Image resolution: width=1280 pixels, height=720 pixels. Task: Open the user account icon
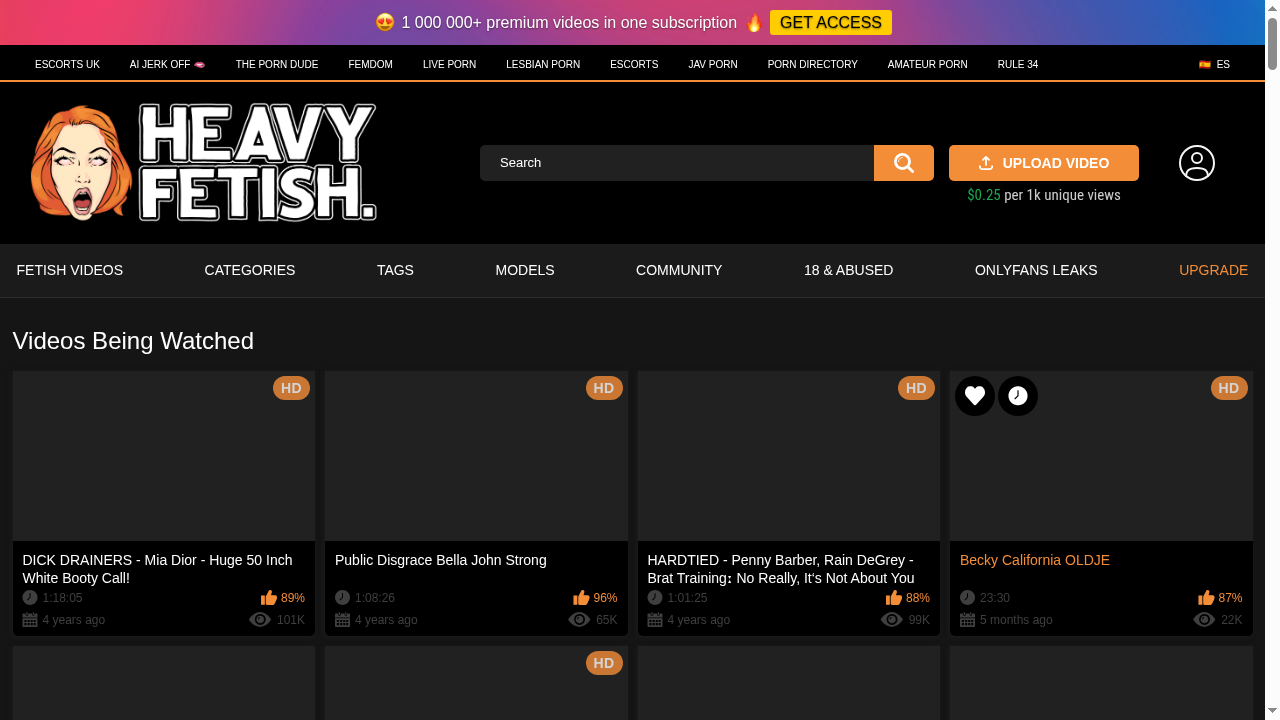(x=1196, y=162)
